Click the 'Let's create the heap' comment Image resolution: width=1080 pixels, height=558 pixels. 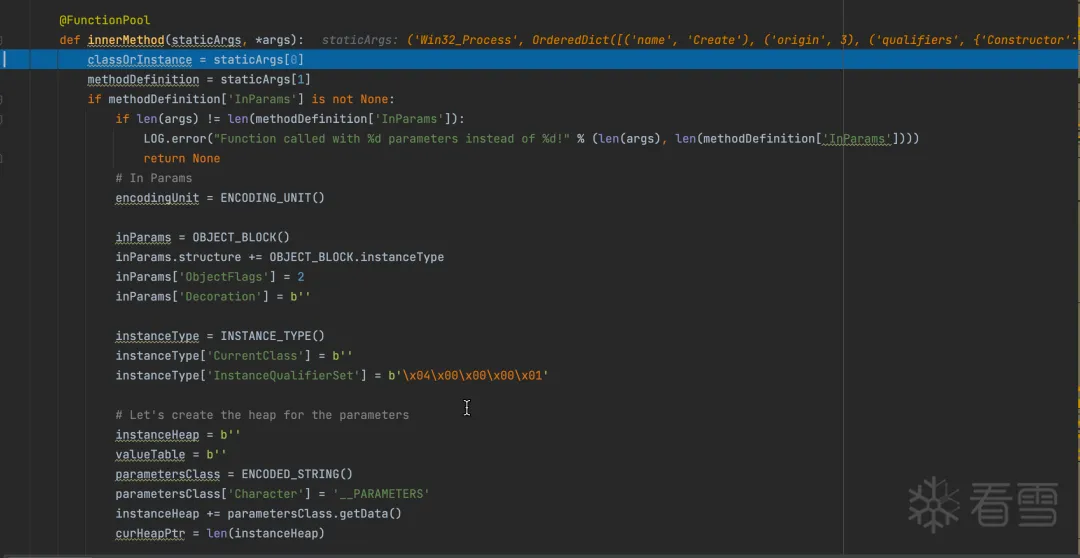262,415
